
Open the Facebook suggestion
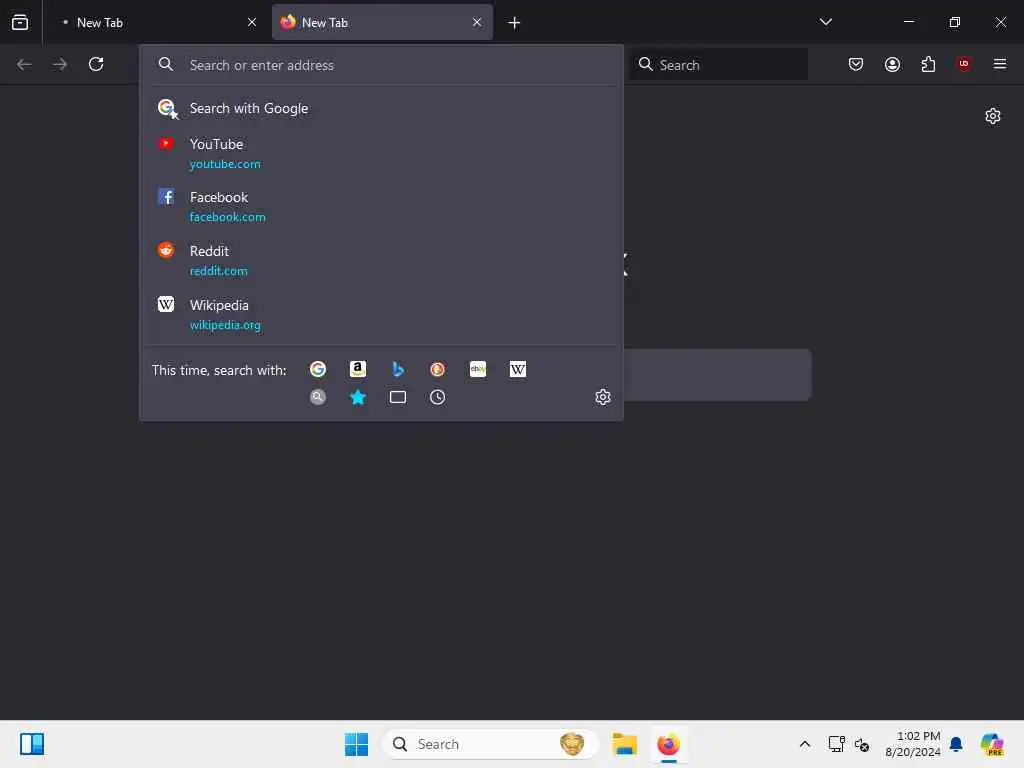click(x=381, y=206)
